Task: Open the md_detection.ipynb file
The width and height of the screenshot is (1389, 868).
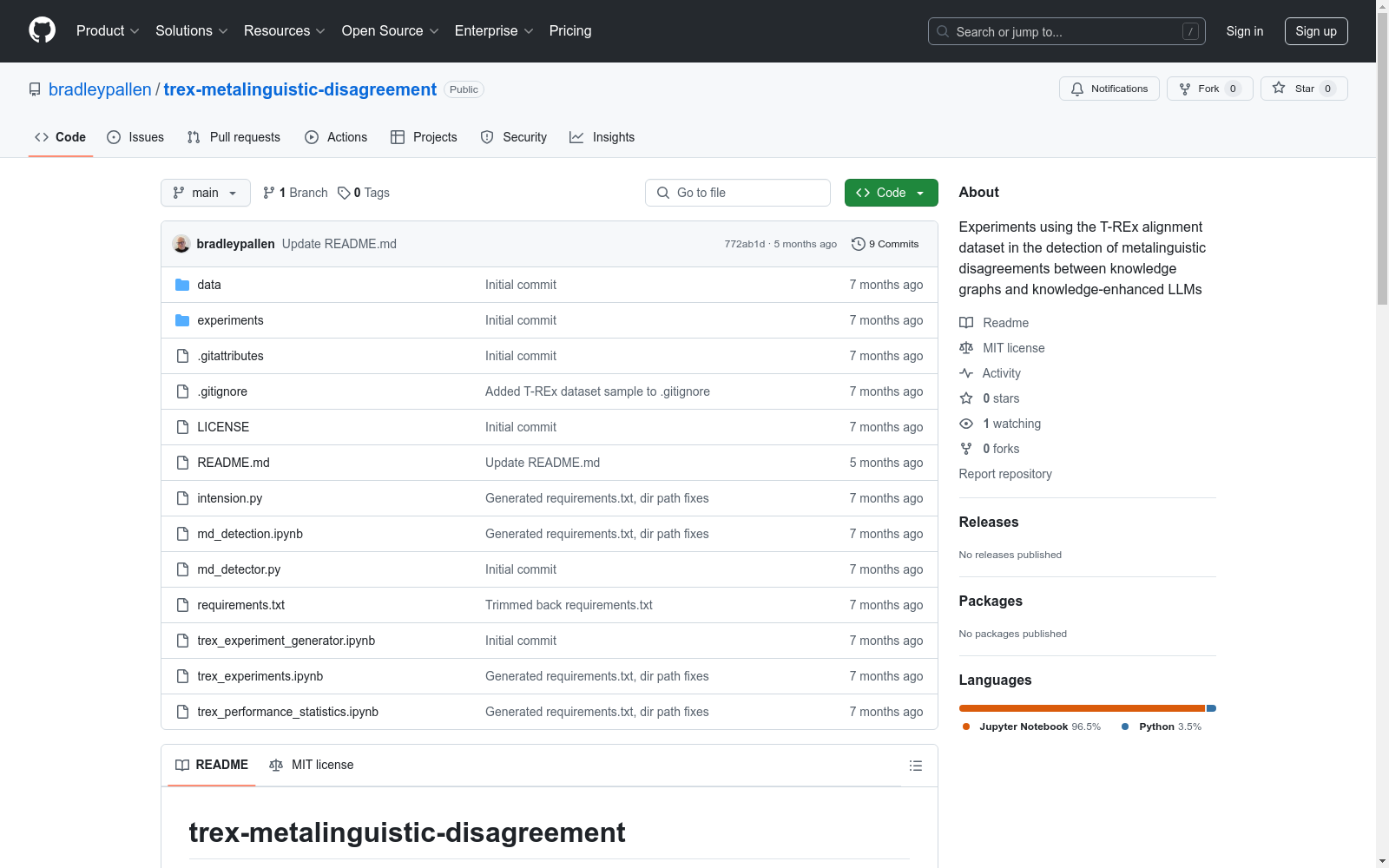Action: [250, 534]
